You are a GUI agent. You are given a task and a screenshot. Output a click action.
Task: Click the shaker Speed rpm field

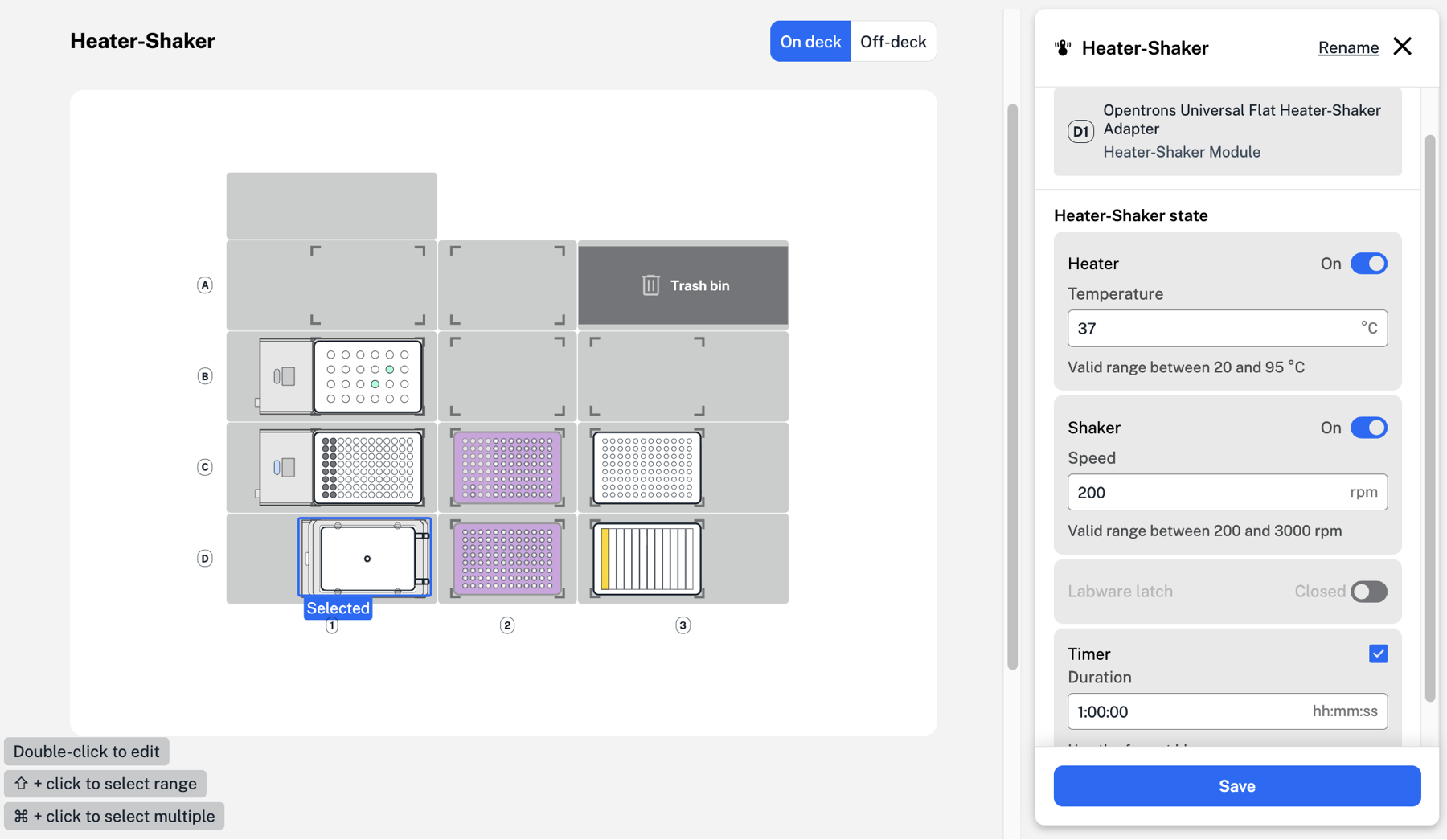tap(1206, 493)
